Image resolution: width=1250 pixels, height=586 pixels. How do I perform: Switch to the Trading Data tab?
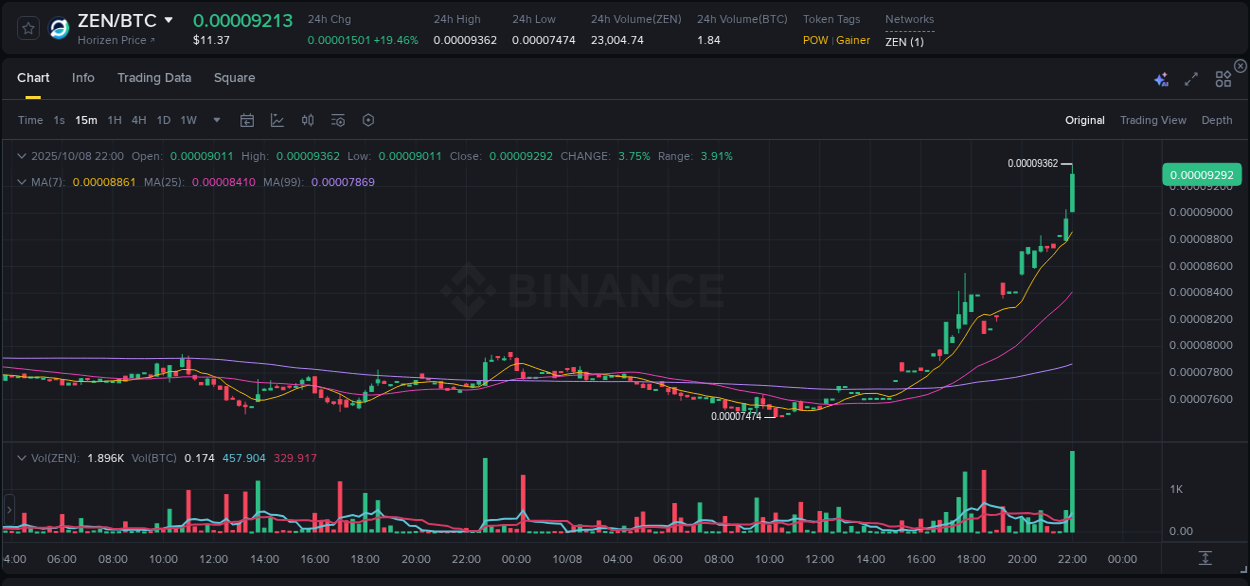tap(154, 77)
